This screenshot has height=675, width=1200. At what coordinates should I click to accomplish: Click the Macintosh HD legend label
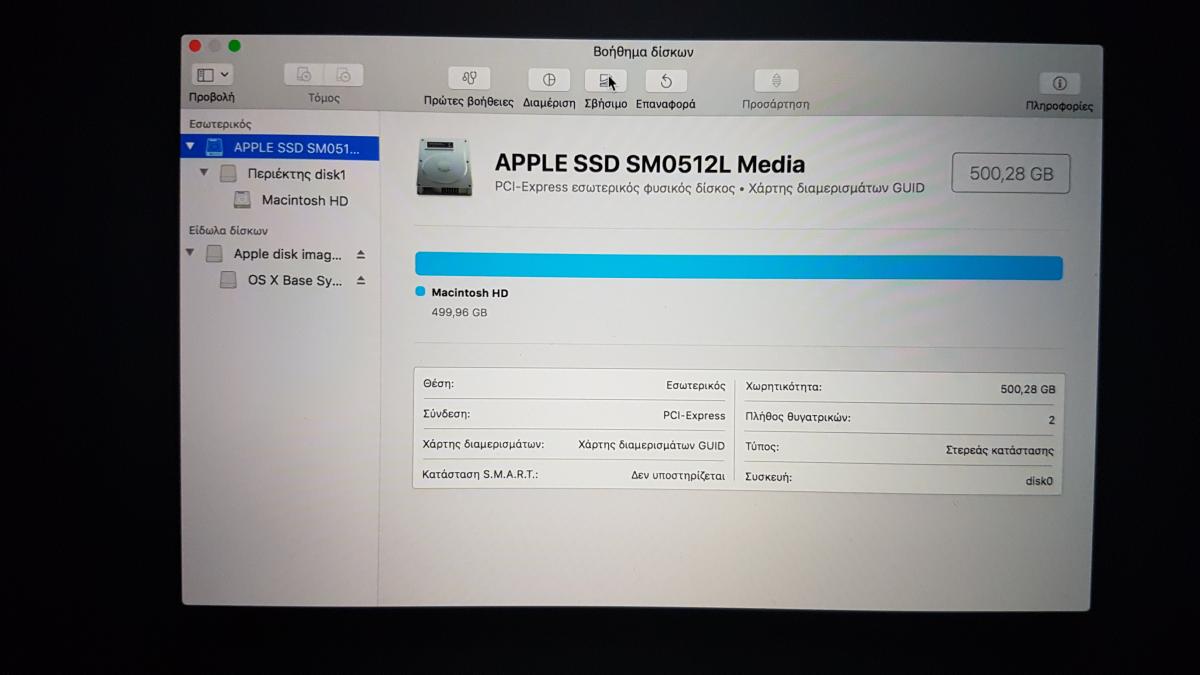click(470, 293)
